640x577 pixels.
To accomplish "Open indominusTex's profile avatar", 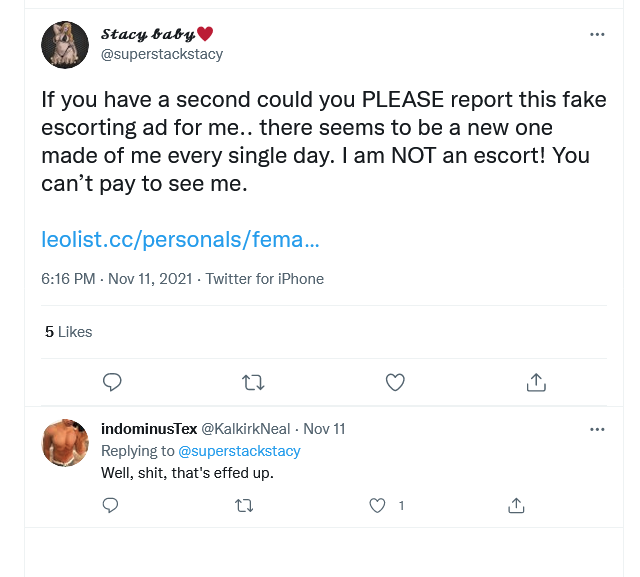I will click(65, 443).
